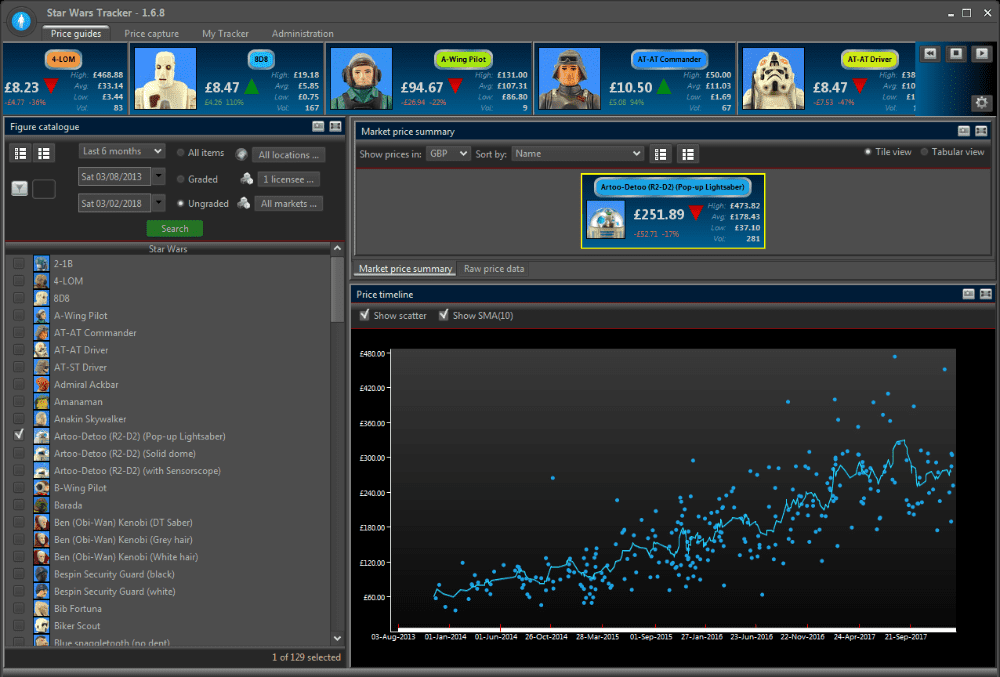Open the My Tracker tab
This screenshot has width=1000, height=677.
[225, 33]
